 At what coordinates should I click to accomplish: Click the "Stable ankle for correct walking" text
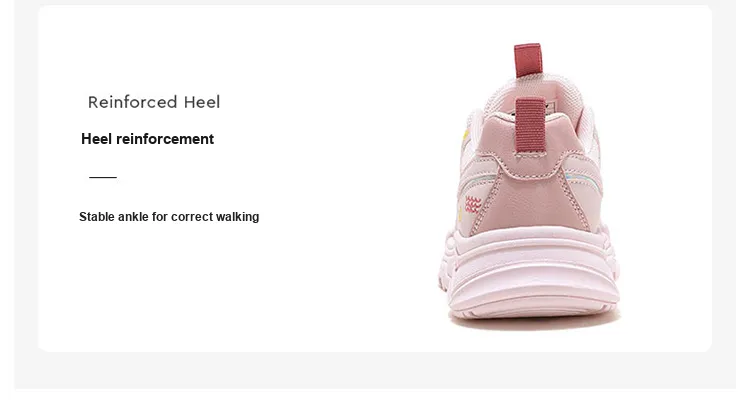pos(169,217)
